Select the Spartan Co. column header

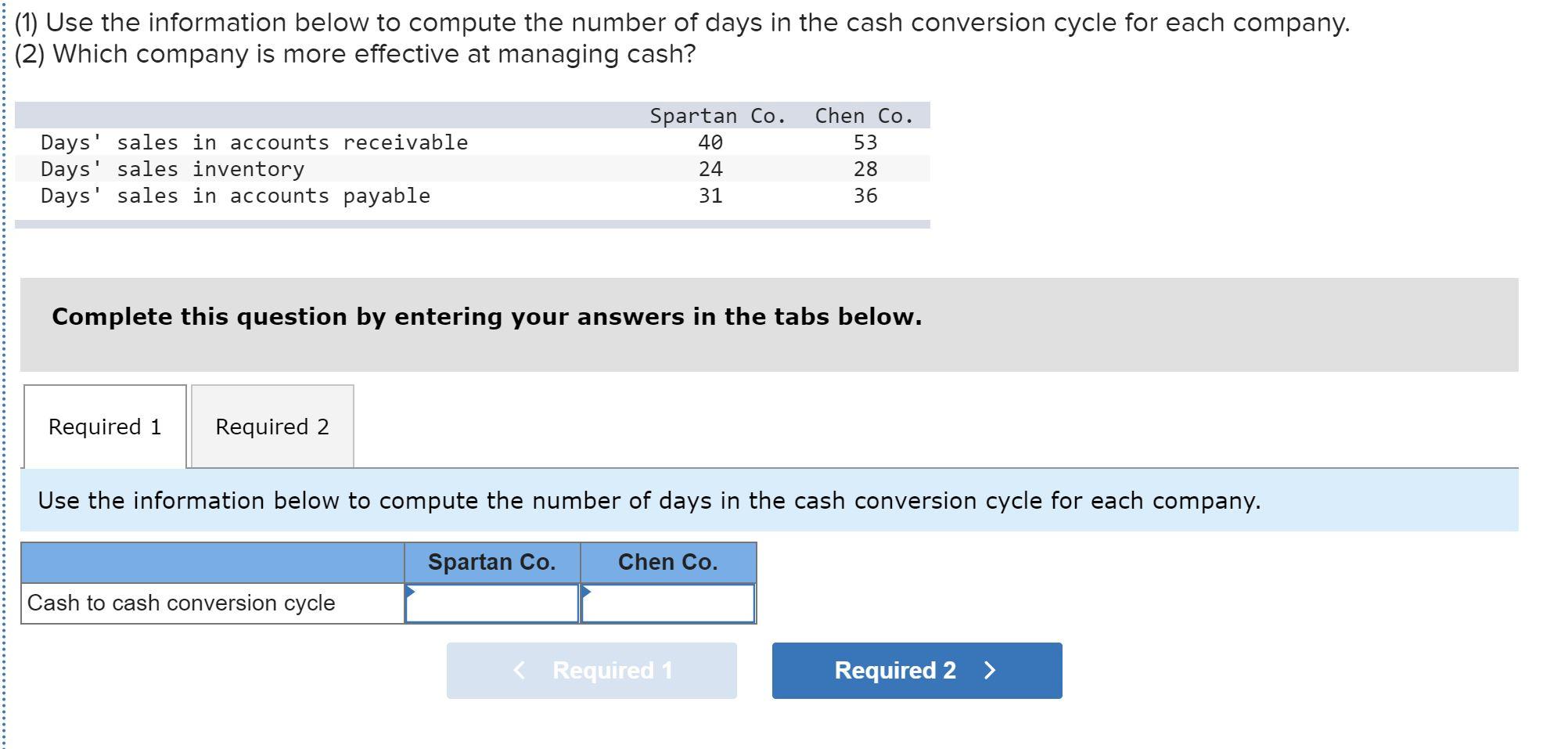491,561
